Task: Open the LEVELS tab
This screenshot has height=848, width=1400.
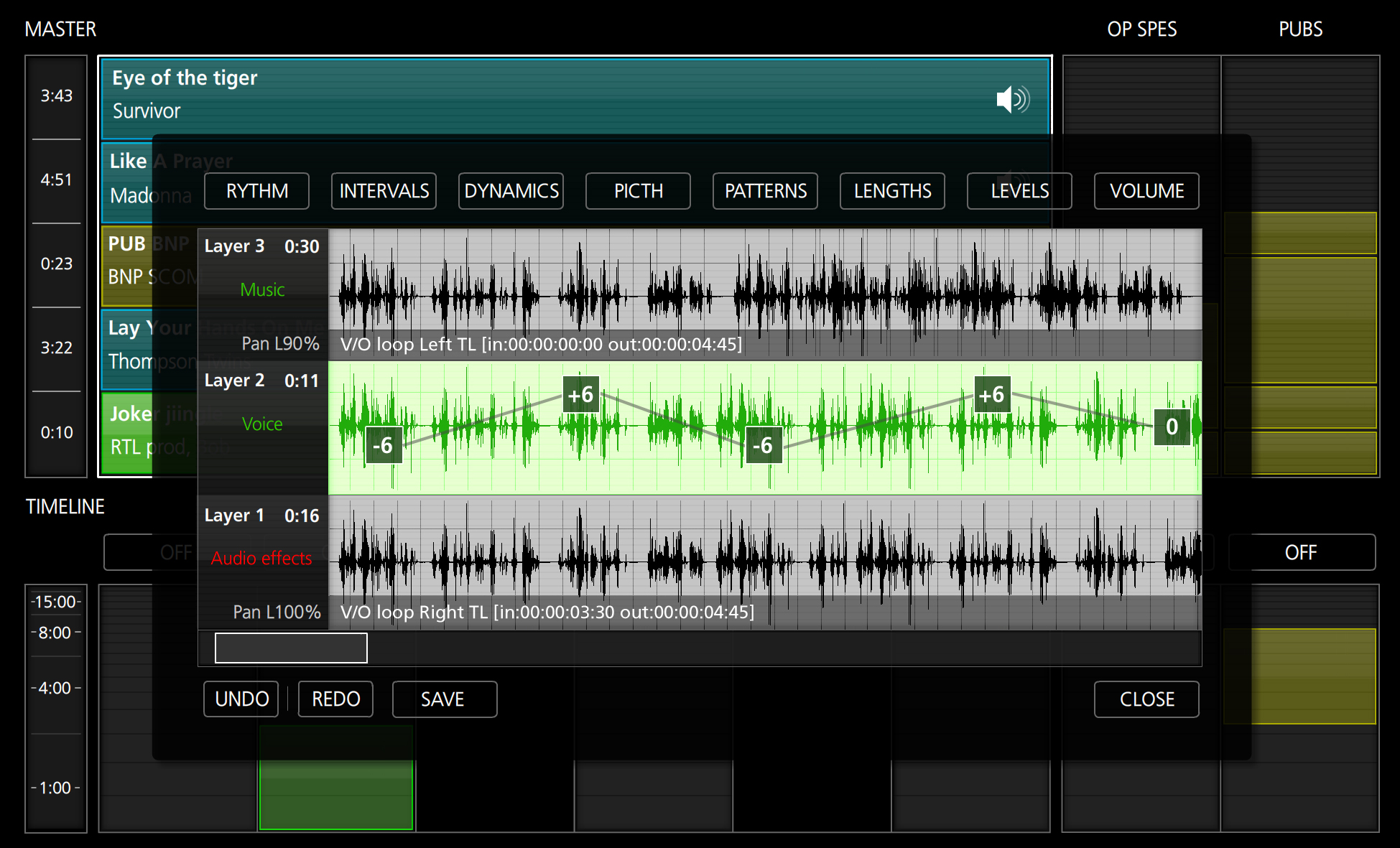Action: click(x=1019, y=191)
